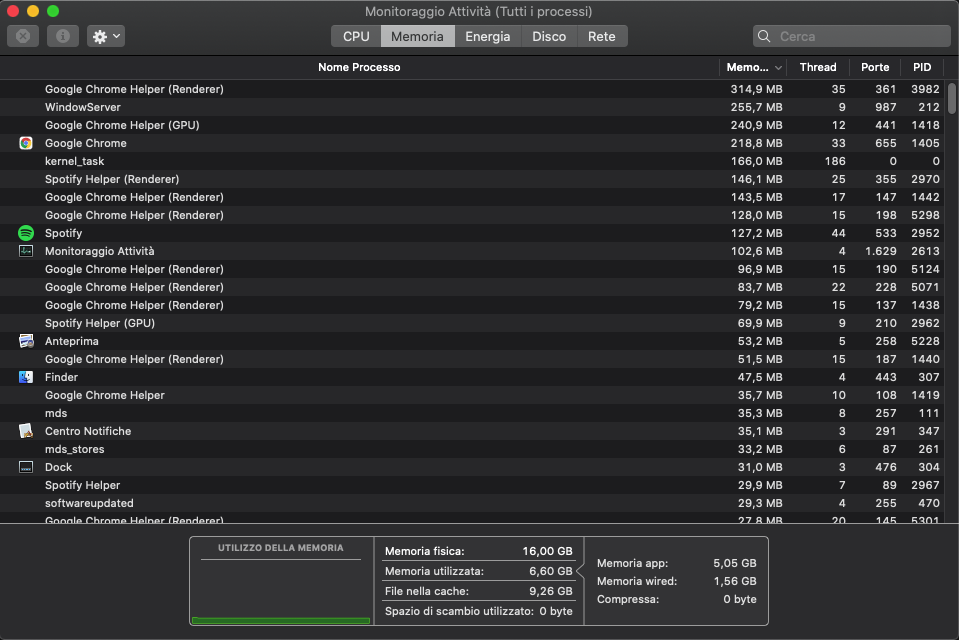Select Spotify Helper (GPU) row
Image resolution: width=959 pixels, height=640 pixels.
[472, 323]
